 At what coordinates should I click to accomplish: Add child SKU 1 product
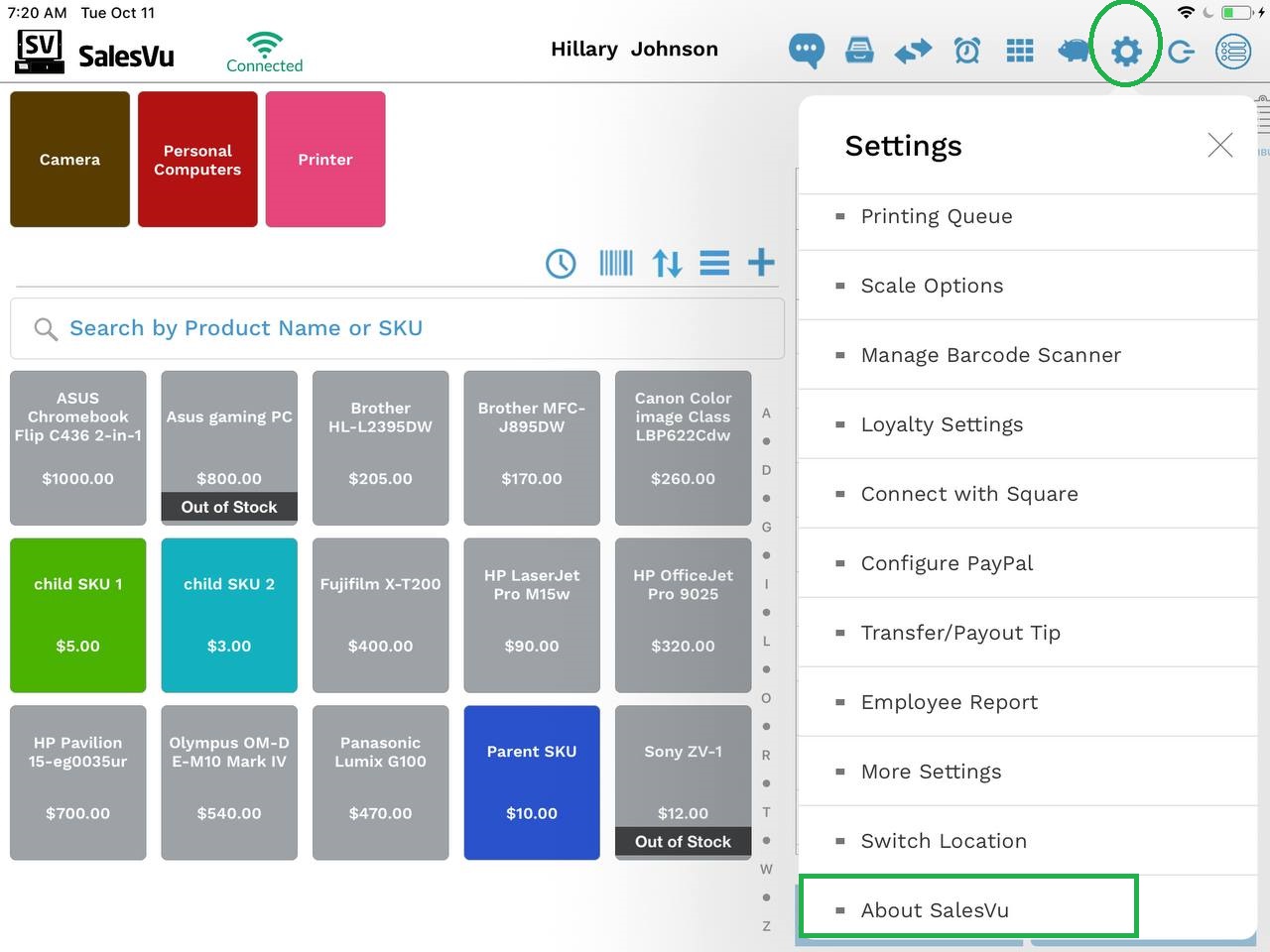click(x=78, y=615)
